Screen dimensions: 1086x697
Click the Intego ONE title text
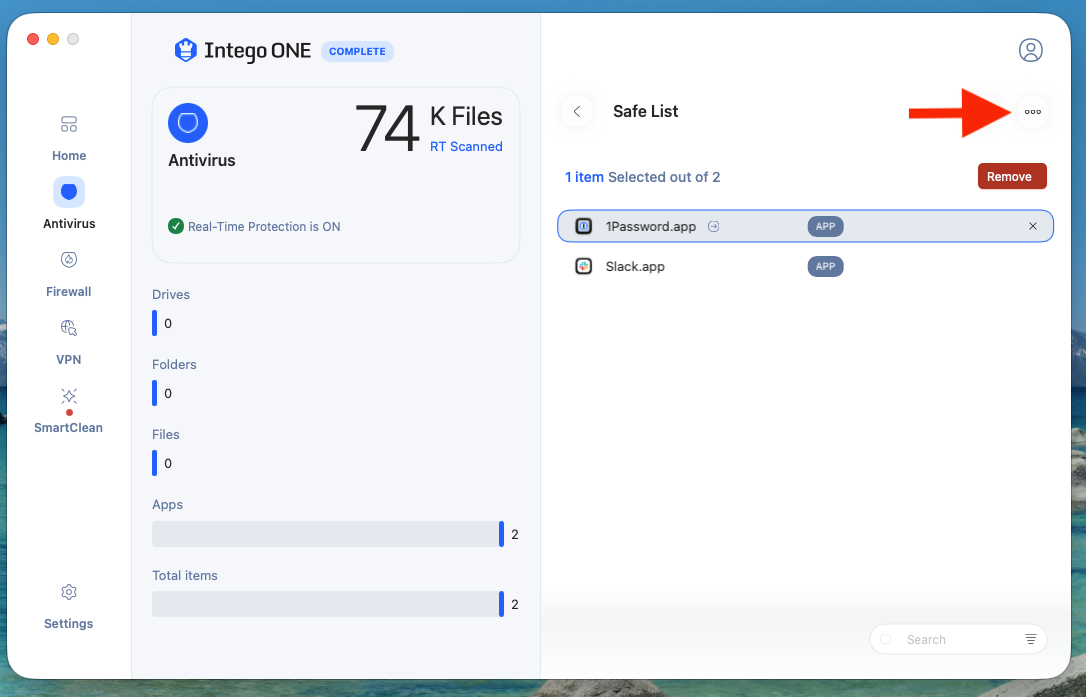tap(257, 51)
